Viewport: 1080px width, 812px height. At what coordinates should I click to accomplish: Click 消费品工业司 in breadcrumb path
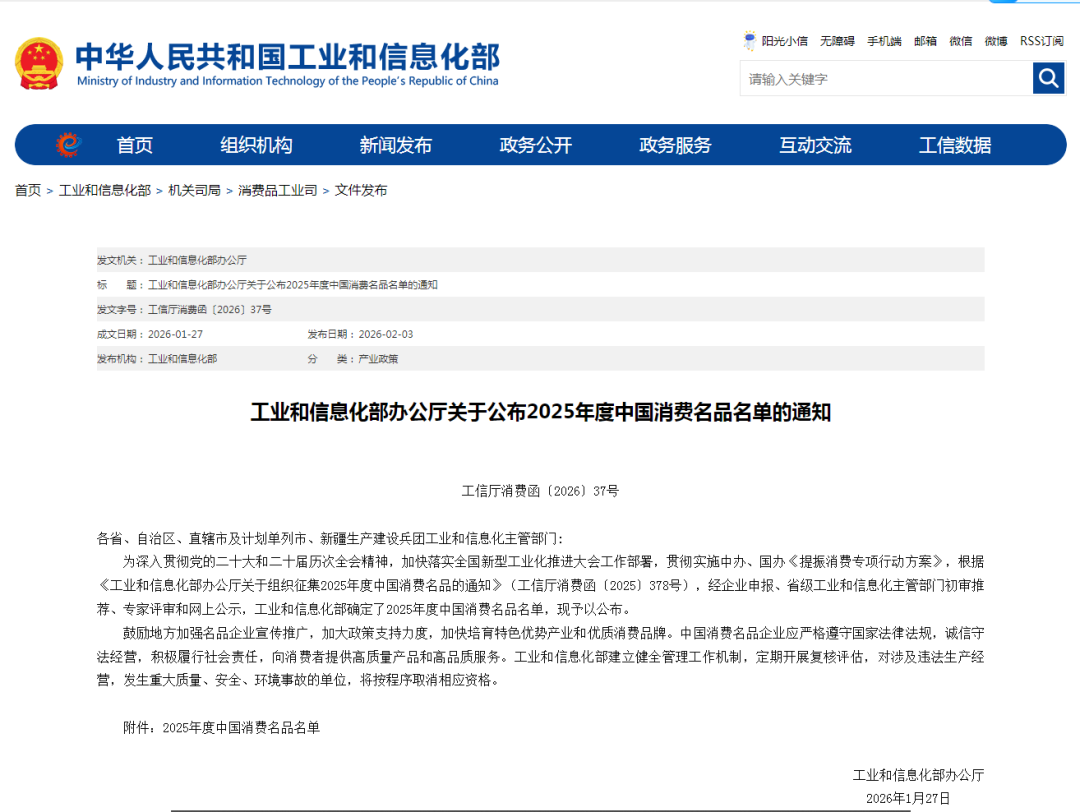click(x=277, y=190)
